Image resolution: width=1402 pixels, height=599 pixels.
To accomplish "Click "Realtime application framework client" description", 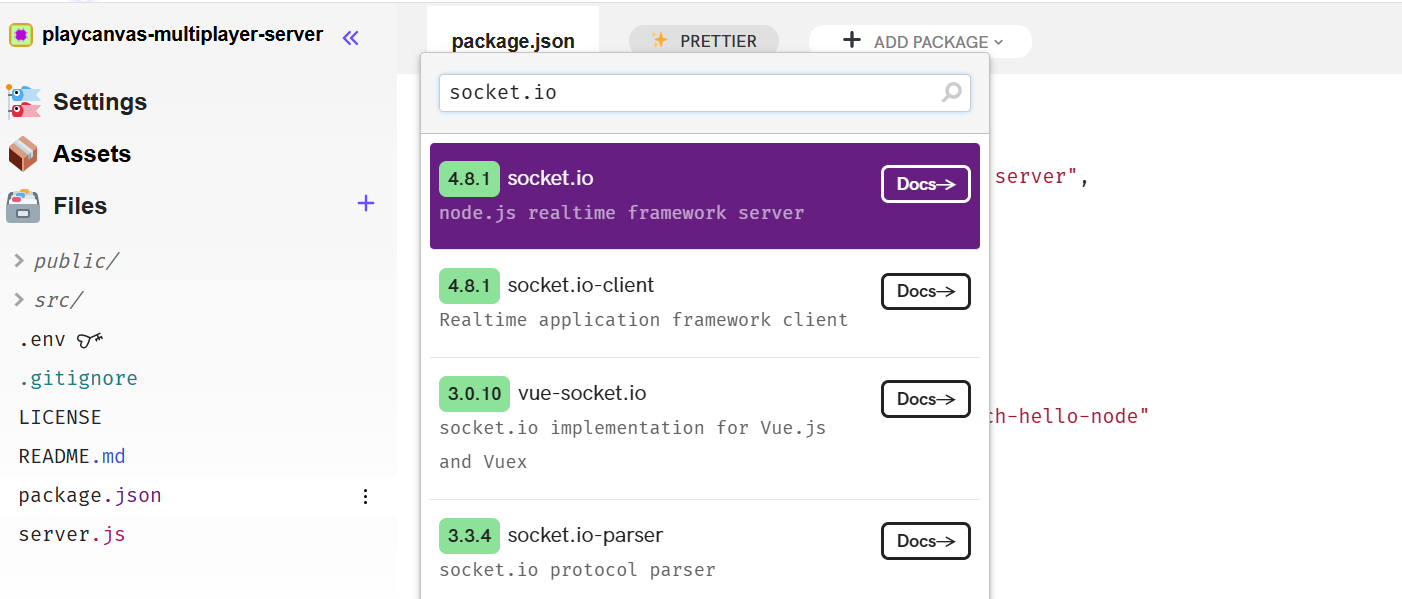I will click(x=644, y=320).
